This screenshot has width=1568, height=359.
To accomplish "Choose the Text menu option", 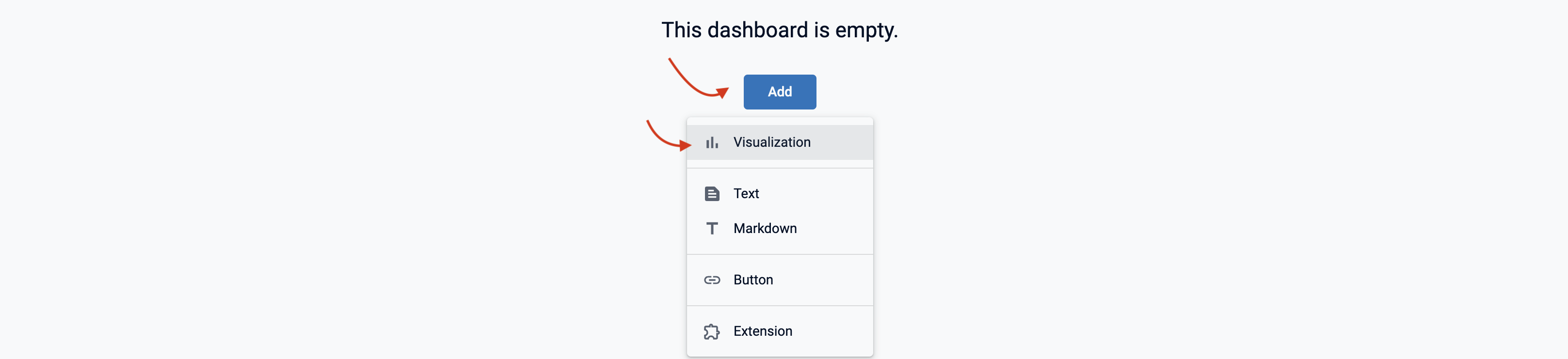I will pos(746,193).
